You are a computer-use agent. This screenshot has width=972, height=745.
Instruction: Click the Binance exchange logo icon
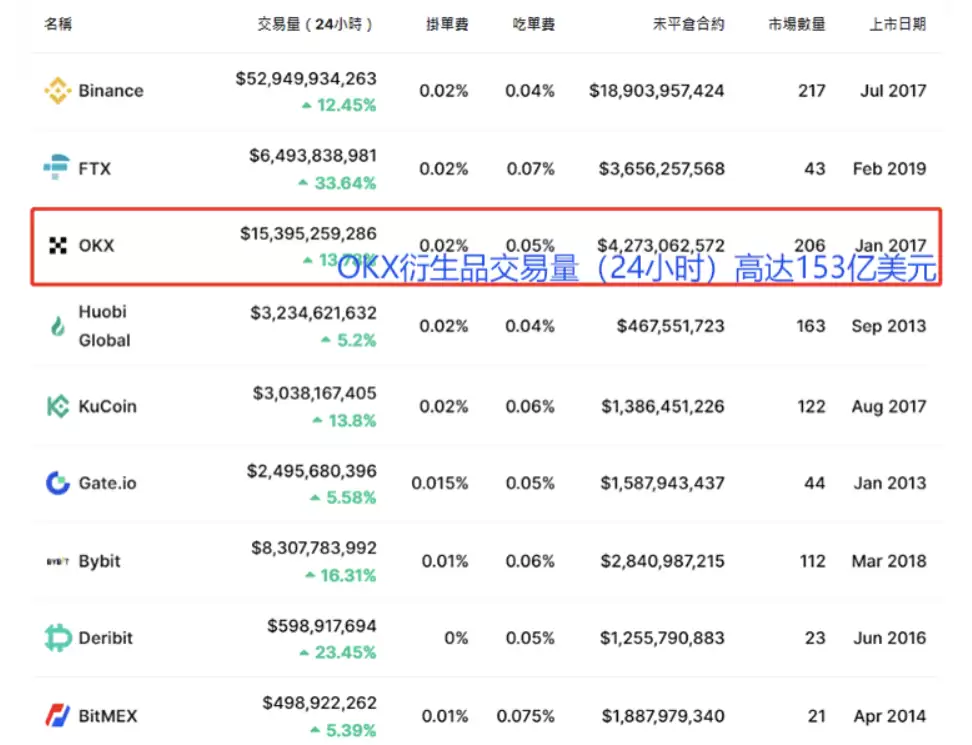(x=60, y=90)
